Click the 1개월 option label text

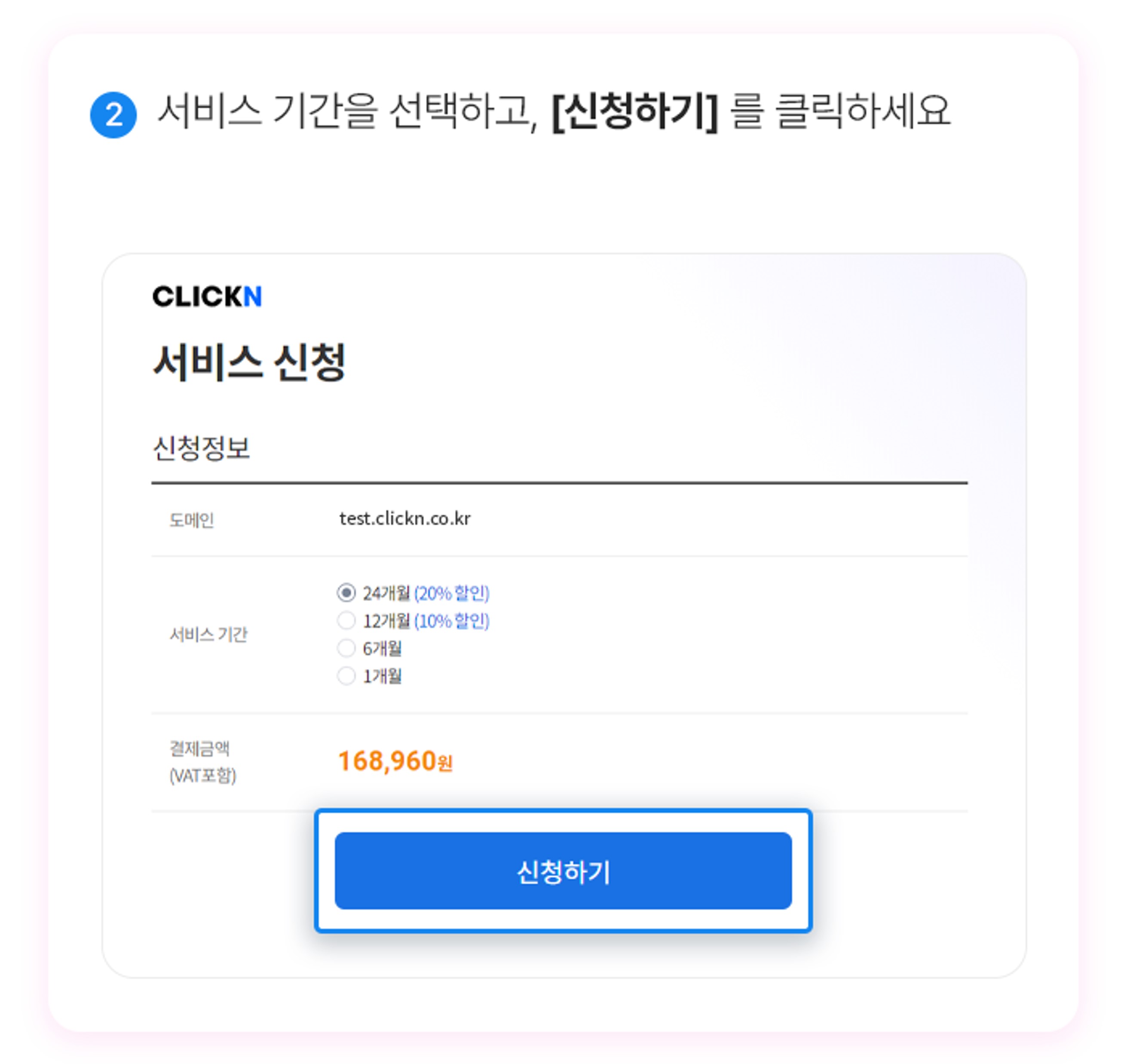382,676
